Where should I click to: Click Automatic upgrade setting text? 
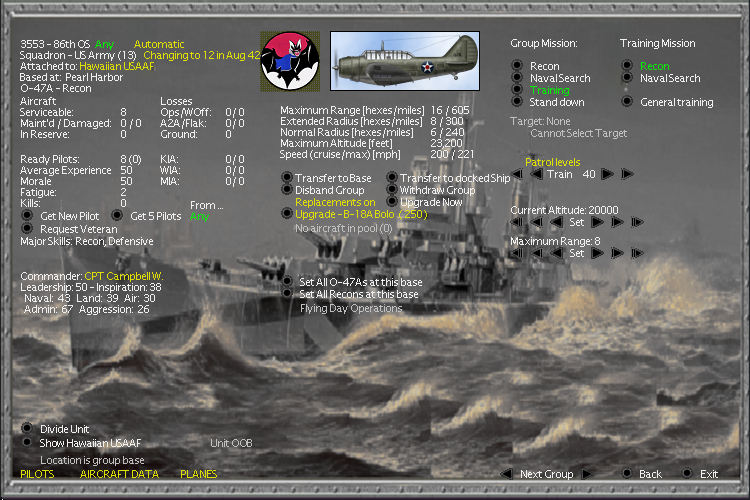tap(159, 44)
